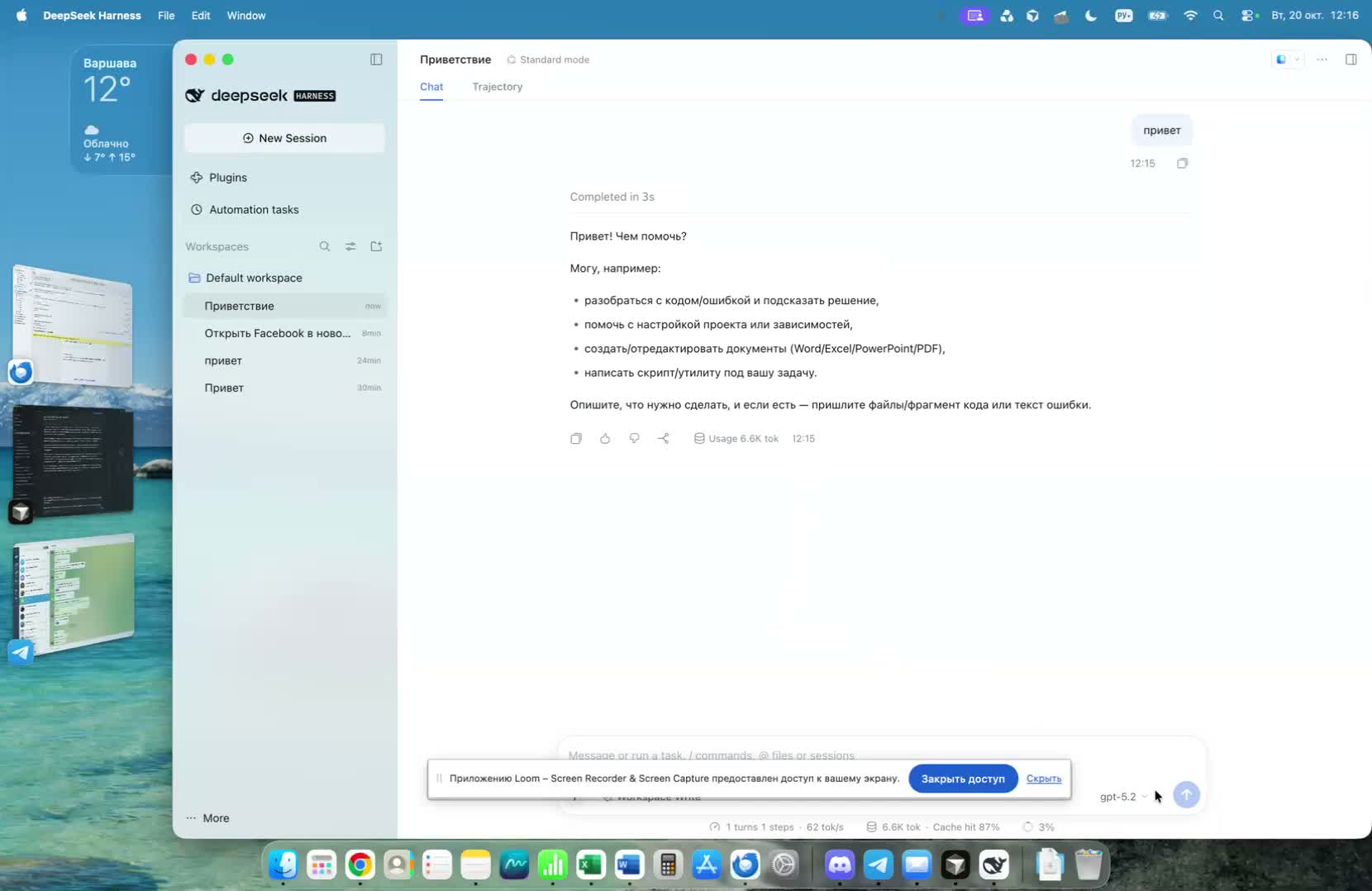Open Spotlight search in menu bar

pos(1218,16)
